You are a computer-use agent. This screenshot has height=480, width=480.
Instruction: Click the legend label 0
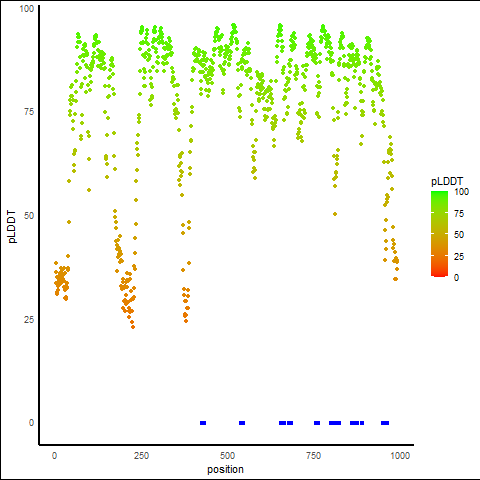point(456,278)
